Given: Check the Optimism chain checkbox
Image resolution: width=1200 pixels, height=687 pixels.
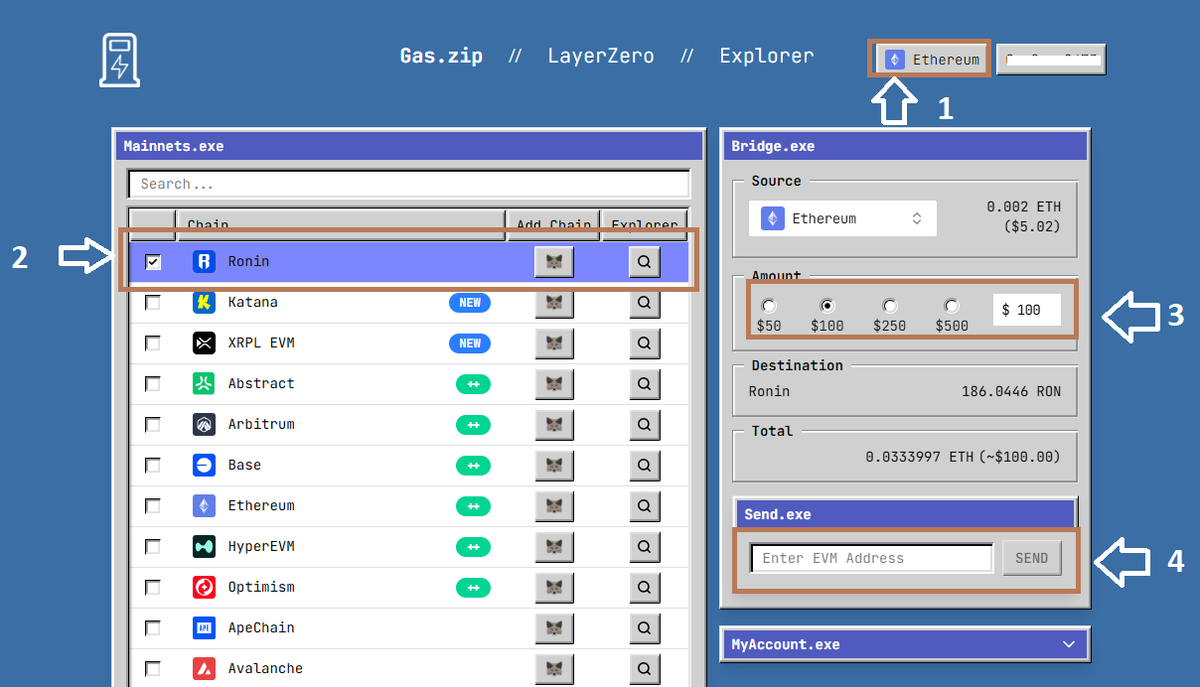Looking at the screenshot, I should point(153,587).
